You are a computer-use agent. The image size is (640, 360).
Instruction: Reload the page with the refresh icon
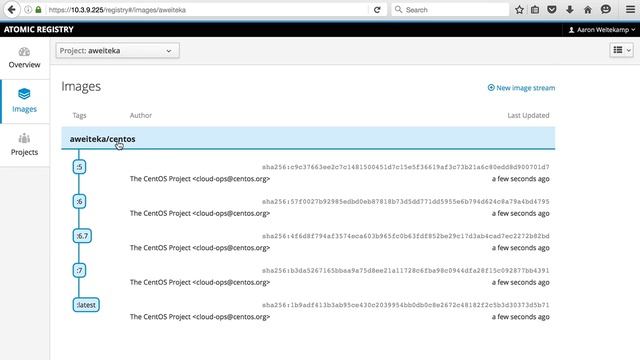[377, 10]
